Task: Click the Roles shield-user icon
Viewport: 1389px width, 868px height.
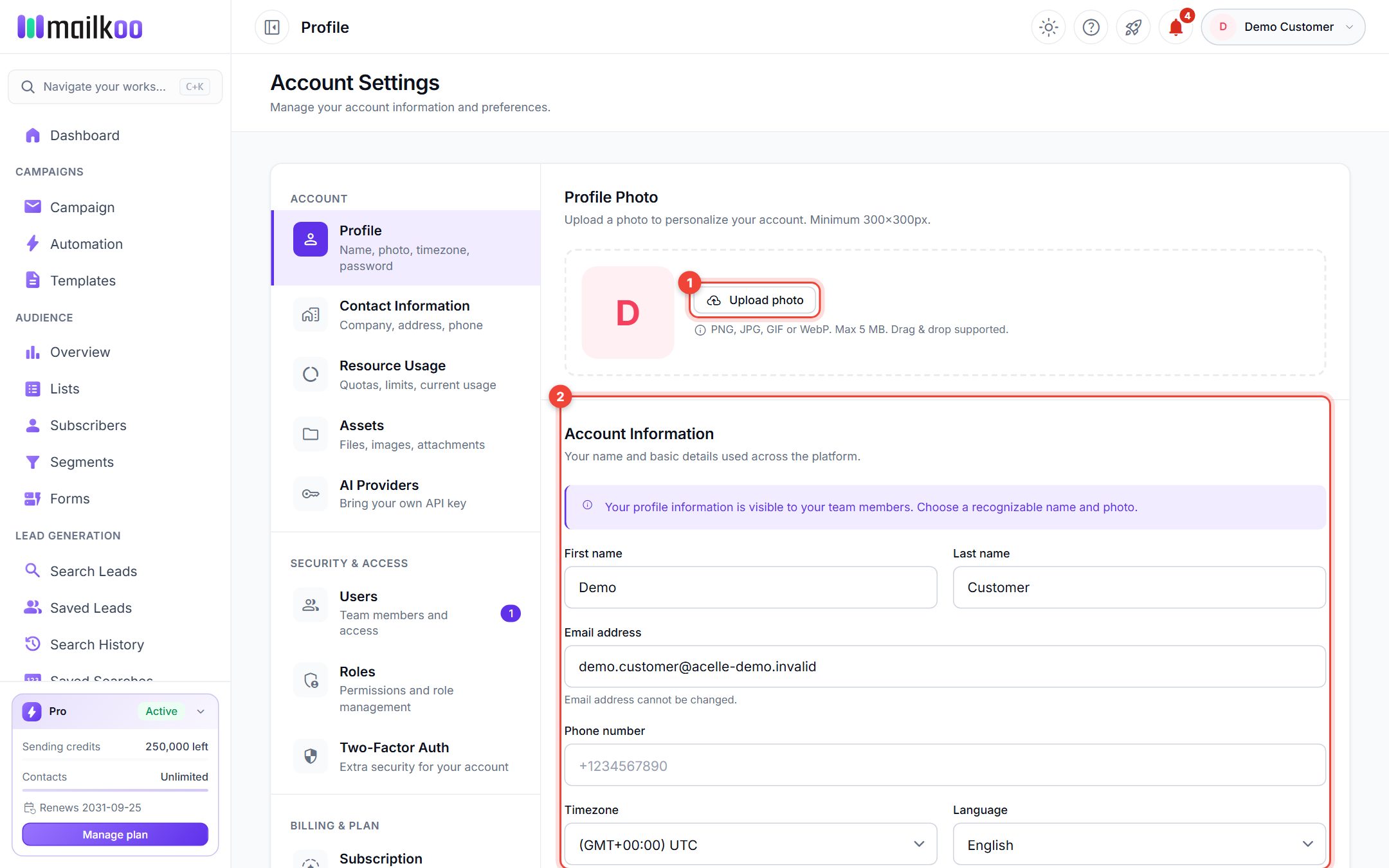Action: pos(311,680)
